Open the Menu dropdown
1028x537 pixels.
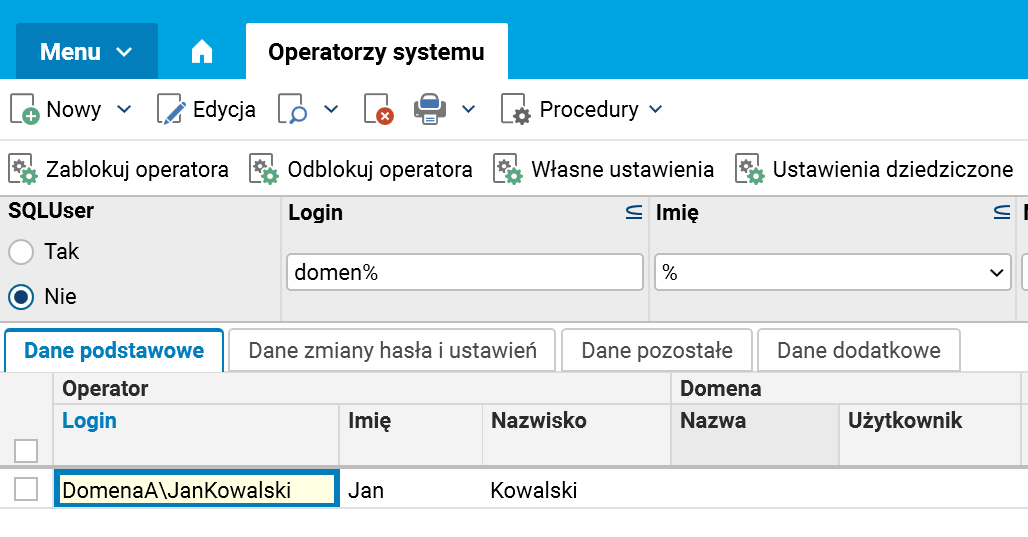coord(86,52)
